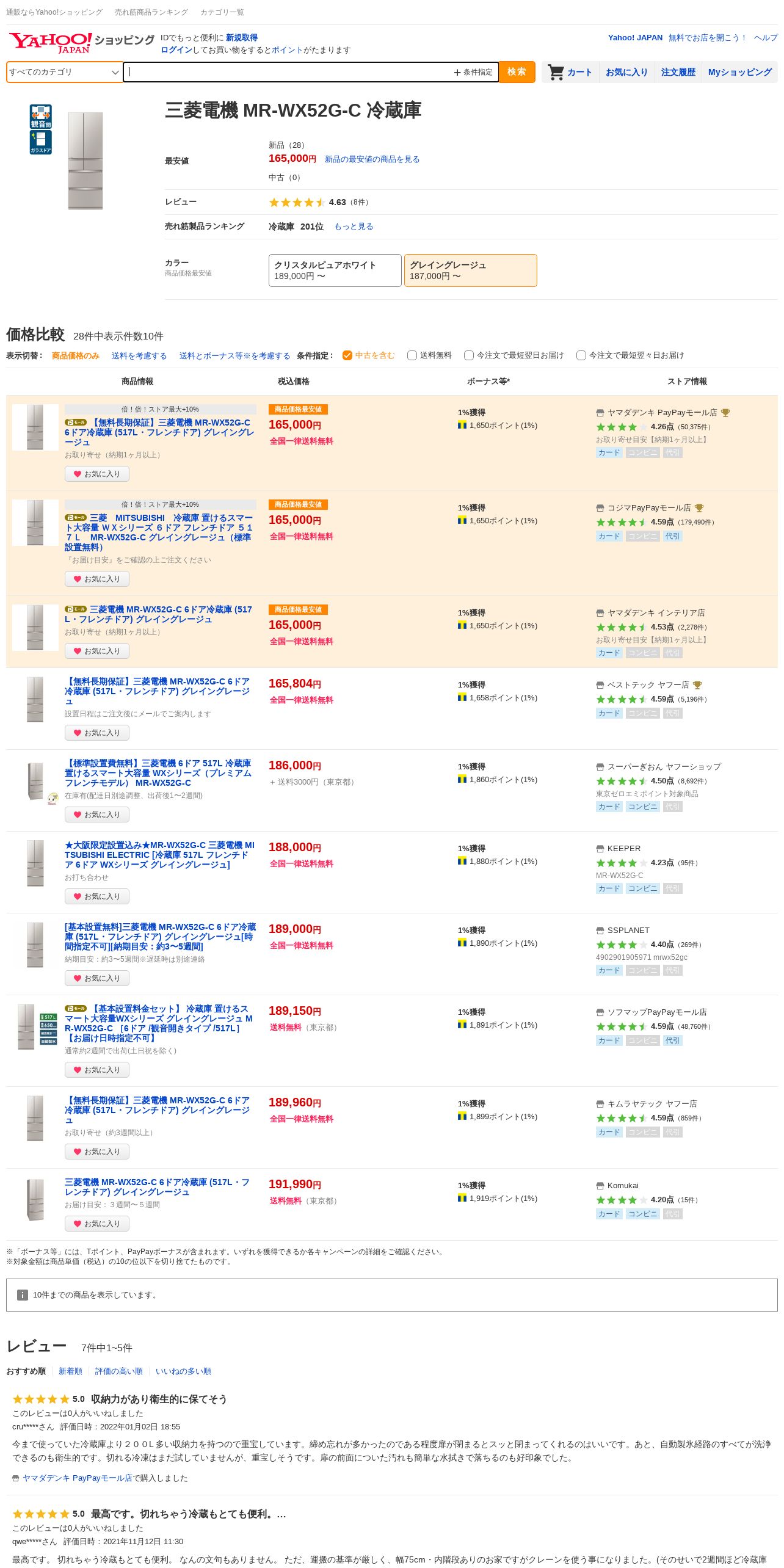Click PayPay mall badge on ソフマップ listing
This screenshot has width=784, height=1568.
point(76,1009)
